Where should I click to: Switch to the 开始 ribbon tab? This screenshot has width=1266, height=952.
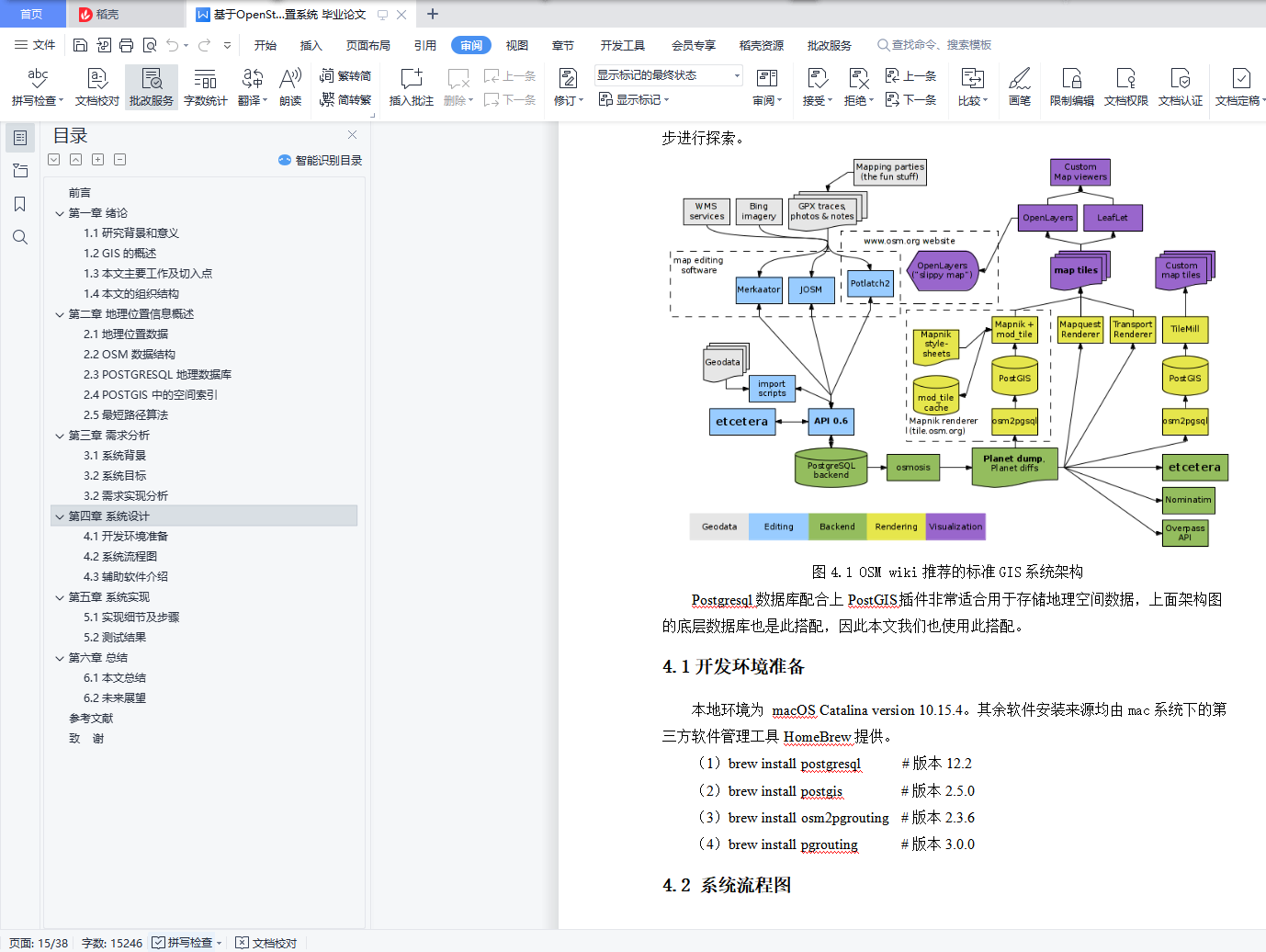tap(266, 45)
